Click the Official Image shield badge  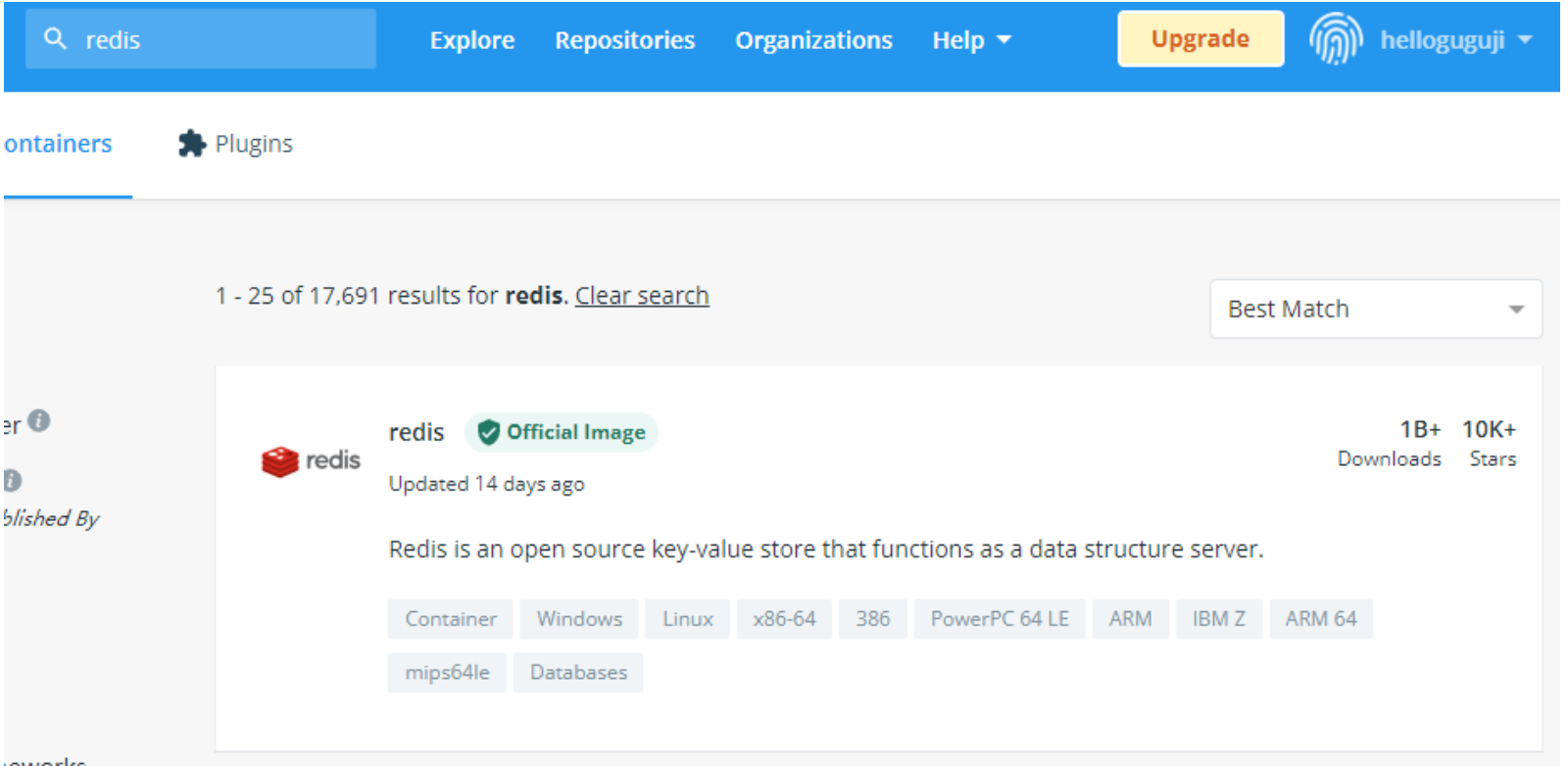click(562, 432)
